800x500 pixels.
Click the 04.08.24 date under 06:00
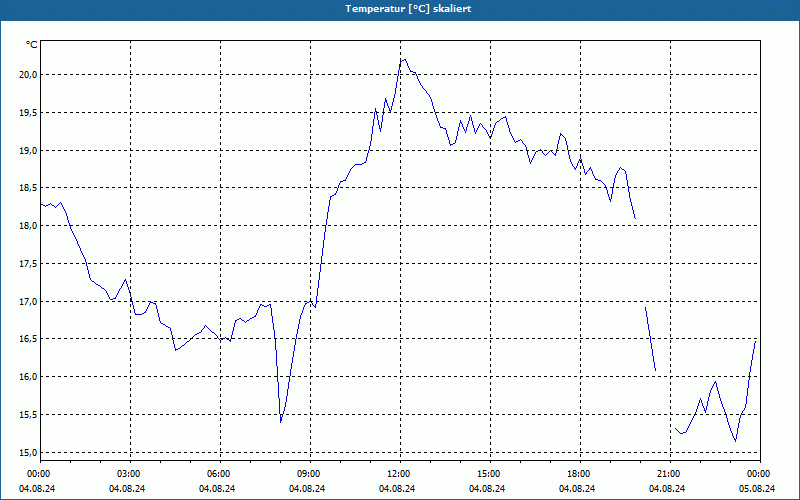[x=217, y=489]
